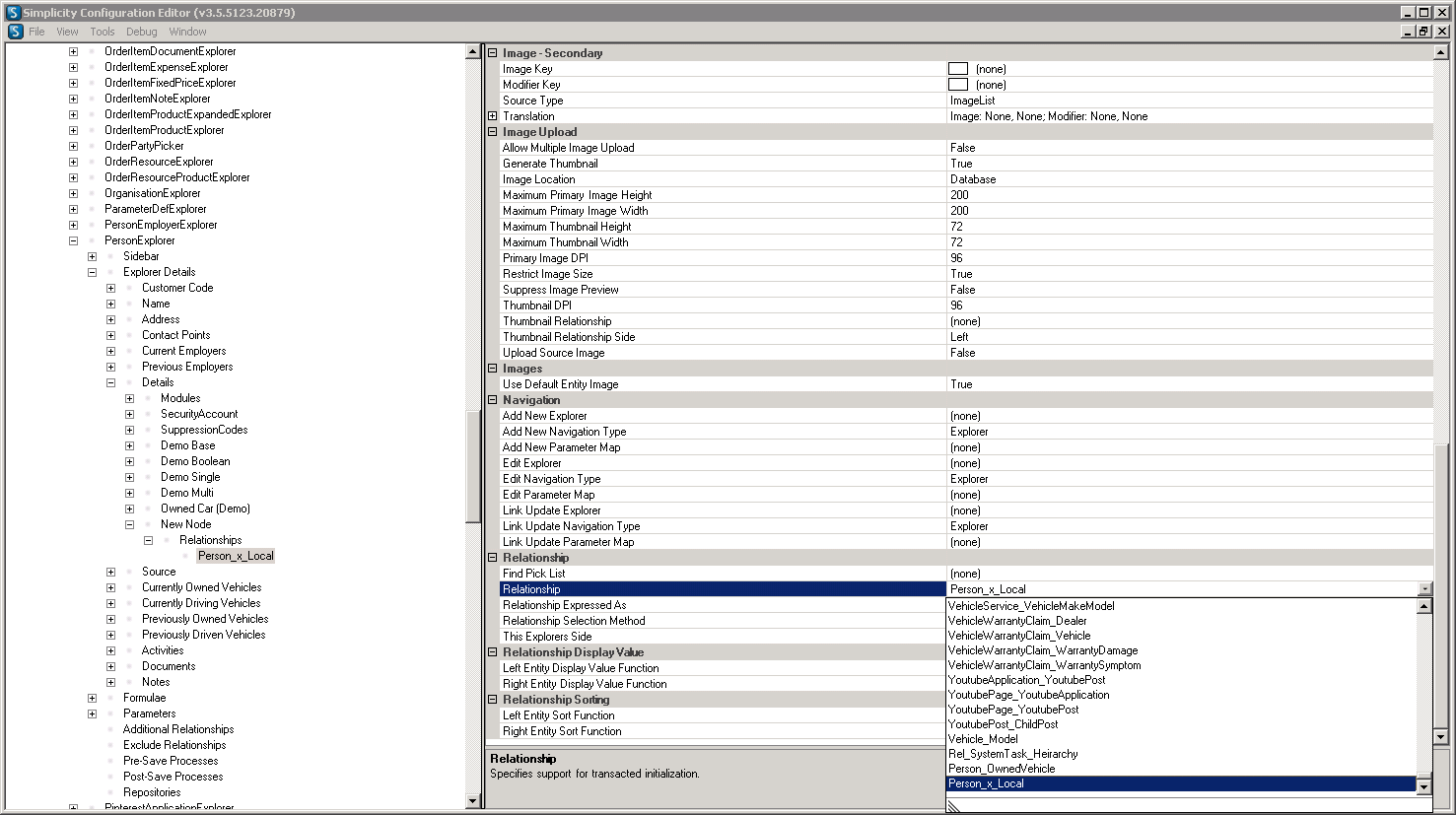The height and width of the screenshot is (815, 1456).
Task: Collapse the New Node tree item
Action: 129,524
